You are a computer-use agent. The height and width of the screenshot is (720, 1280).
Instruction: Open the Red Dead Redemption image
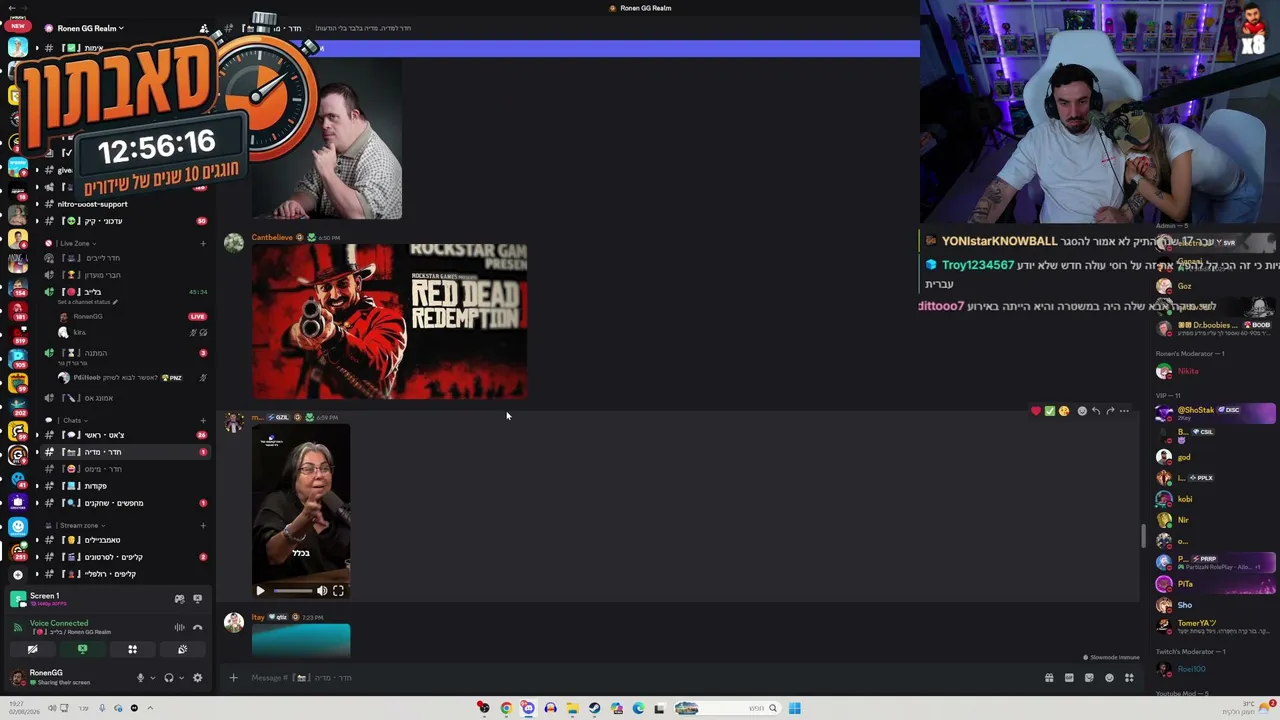coord(390,321)
